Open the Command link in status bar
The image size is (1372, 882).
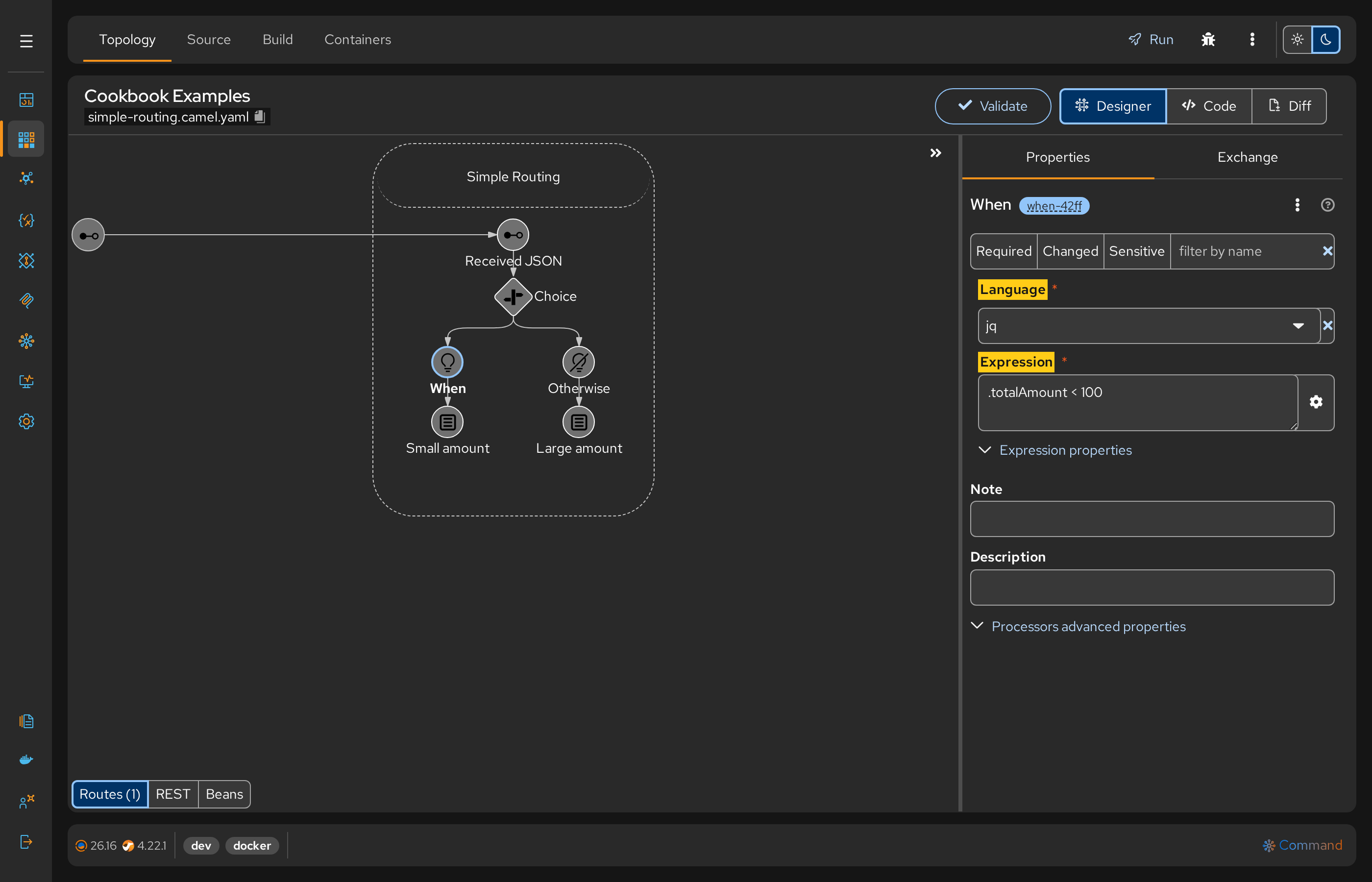pos(1302,845)
